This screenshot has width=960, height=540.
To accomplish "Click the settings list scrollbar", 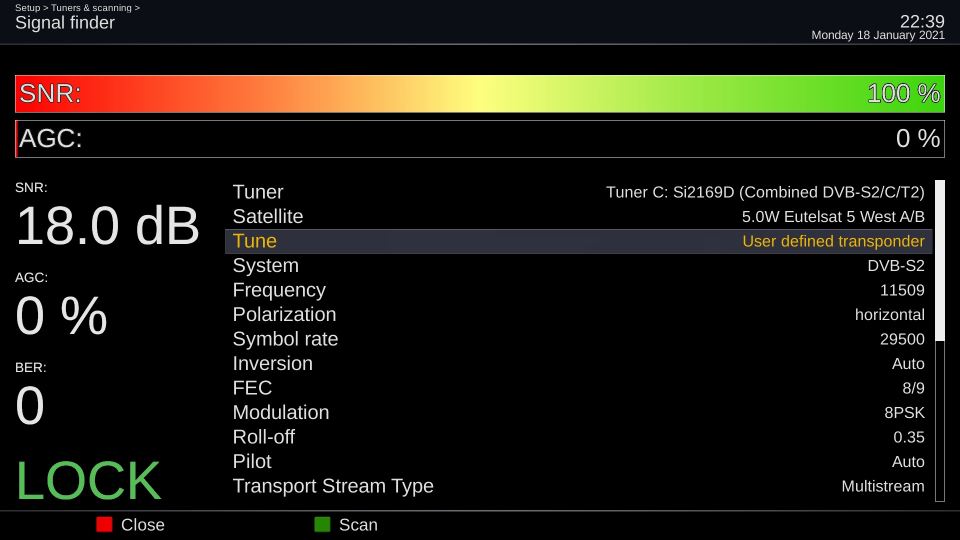I will [939, 340].
